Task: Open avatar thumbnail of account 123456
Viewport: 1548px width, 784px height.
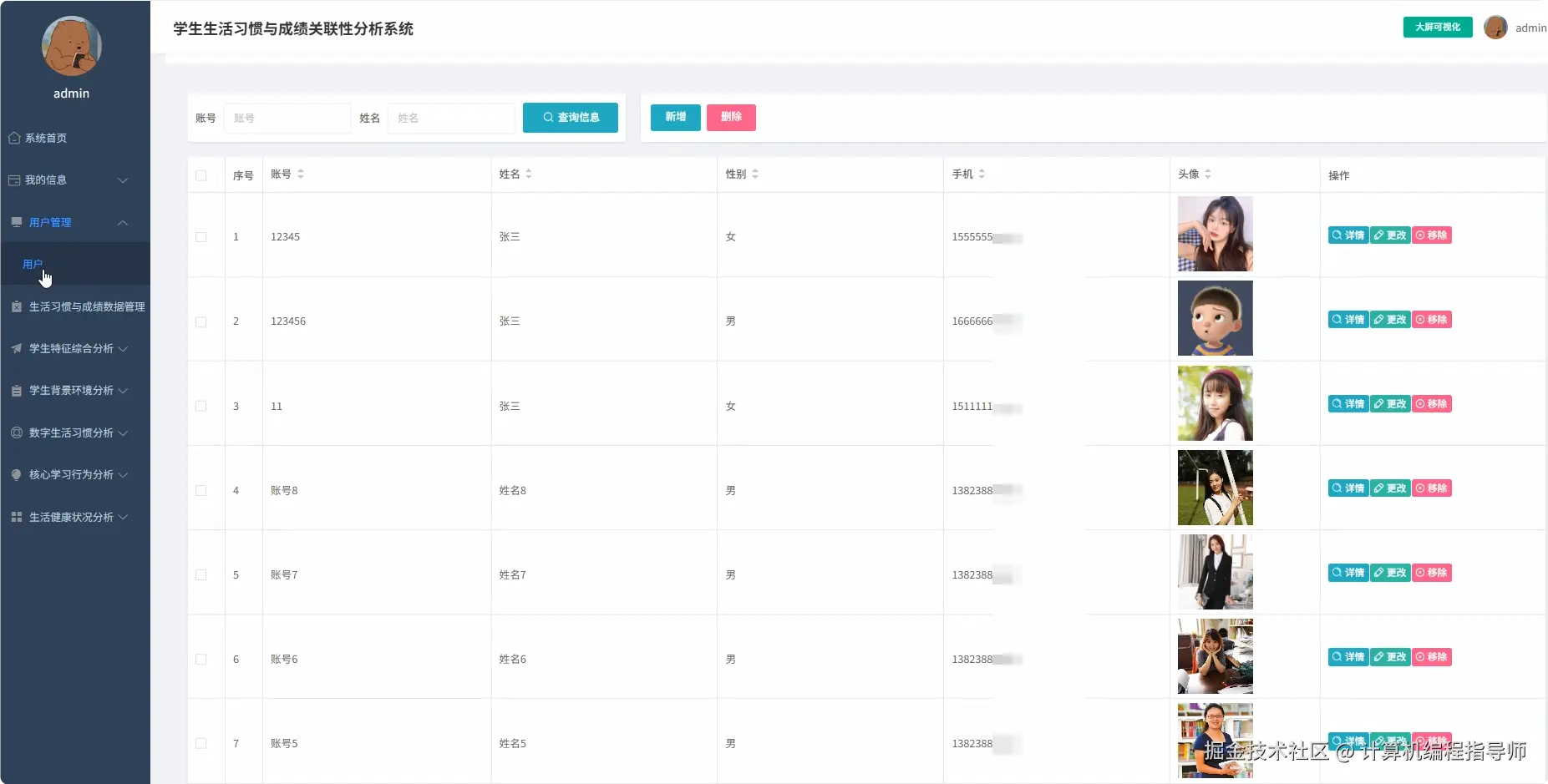Action: pos(1216,318)
